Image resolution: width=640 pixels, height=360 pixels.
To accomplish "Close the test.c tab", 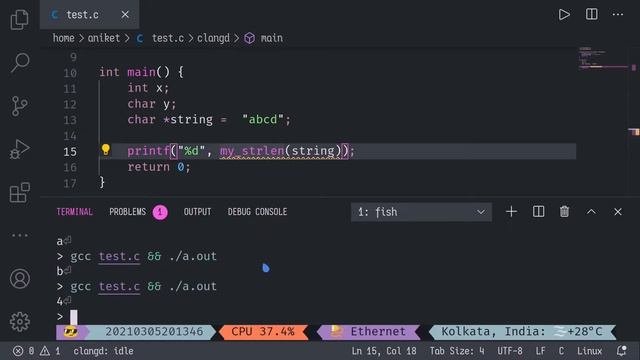I will (125, 15).
